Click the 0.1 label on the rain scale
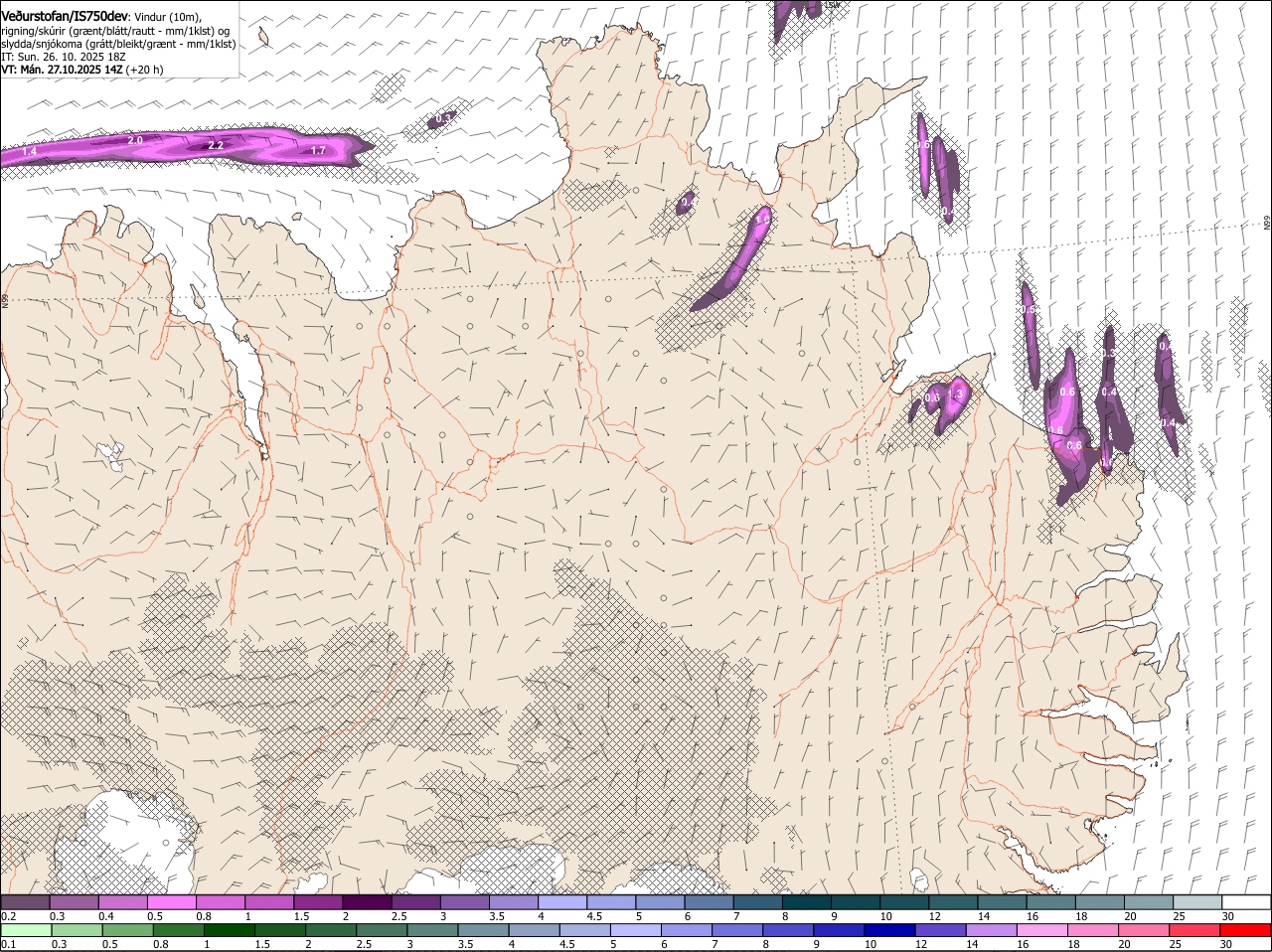The width and height of the screenshot is (1272, 952). click(x=8, y=944)
